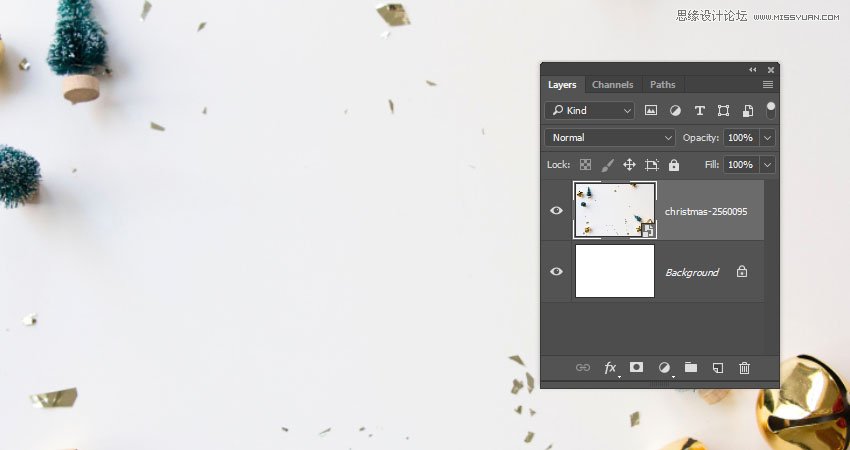Viewport: 850px width, 450px height.
Task: Filter layers by adjustment layer icon
Action: (675, 111)
